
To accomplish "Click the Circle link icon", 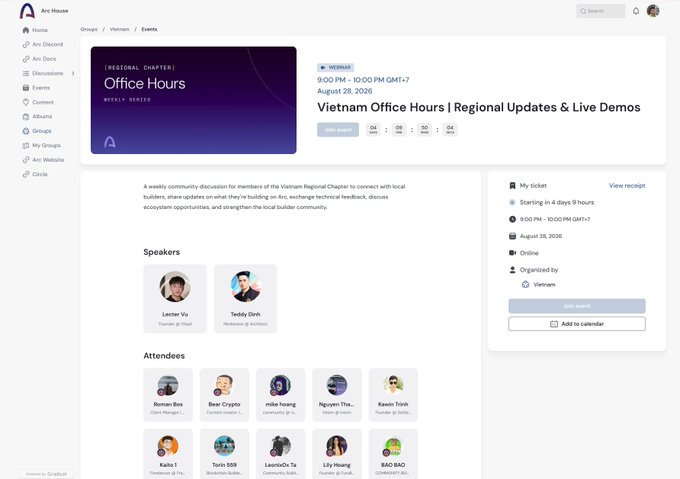I will [x=26, y=174].
